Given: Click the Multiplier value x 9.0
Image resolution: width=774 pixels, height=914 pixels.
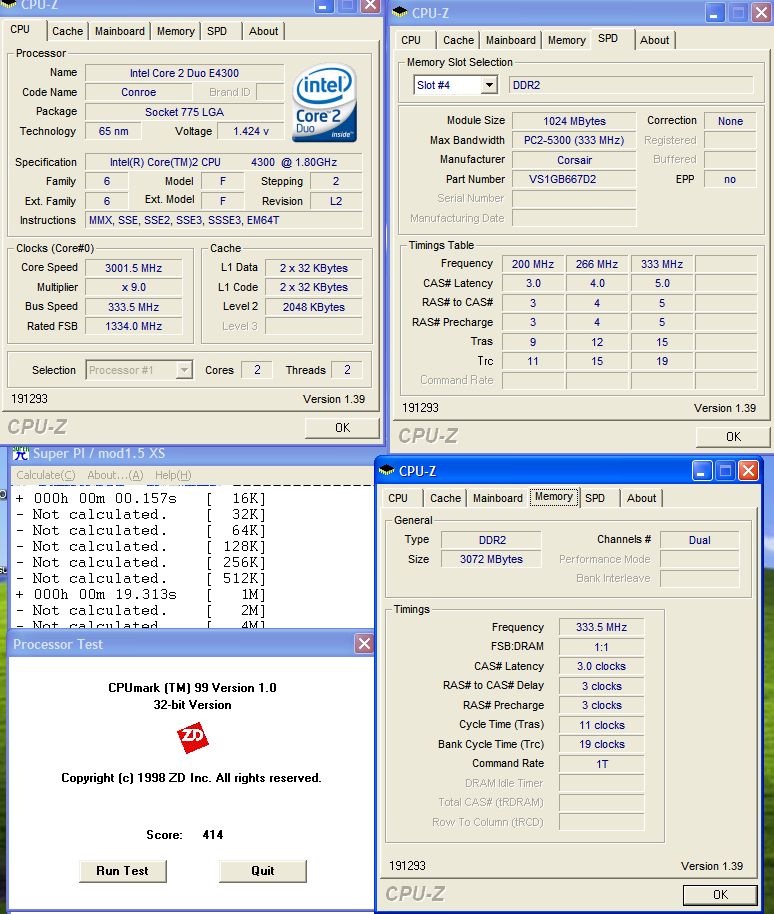Looking at the screenshot, I should [x=133, y=287].
